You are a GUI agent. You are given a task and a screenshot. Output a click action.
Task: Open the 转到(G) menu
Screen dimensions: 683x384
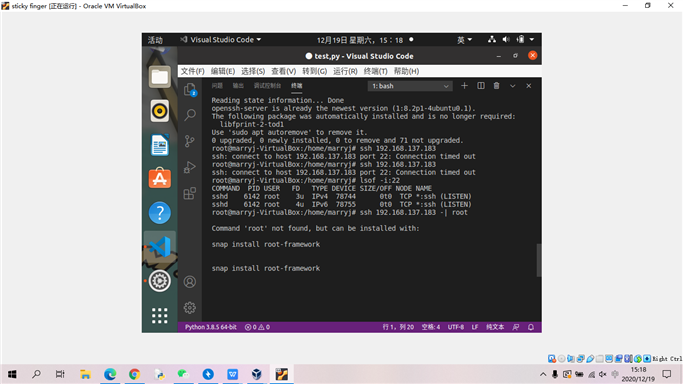pos(314,71)
